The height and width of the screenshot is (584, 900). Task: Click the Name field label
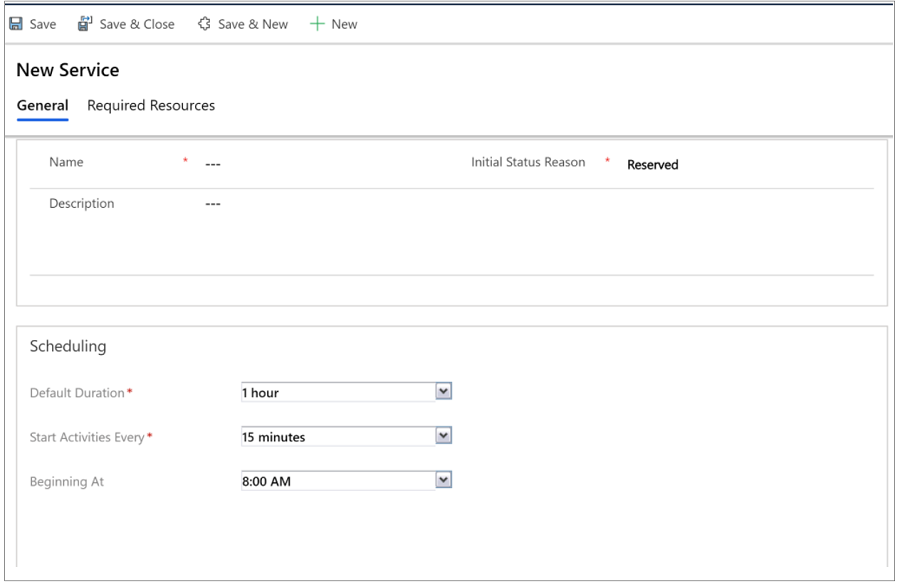click(66, 162)
